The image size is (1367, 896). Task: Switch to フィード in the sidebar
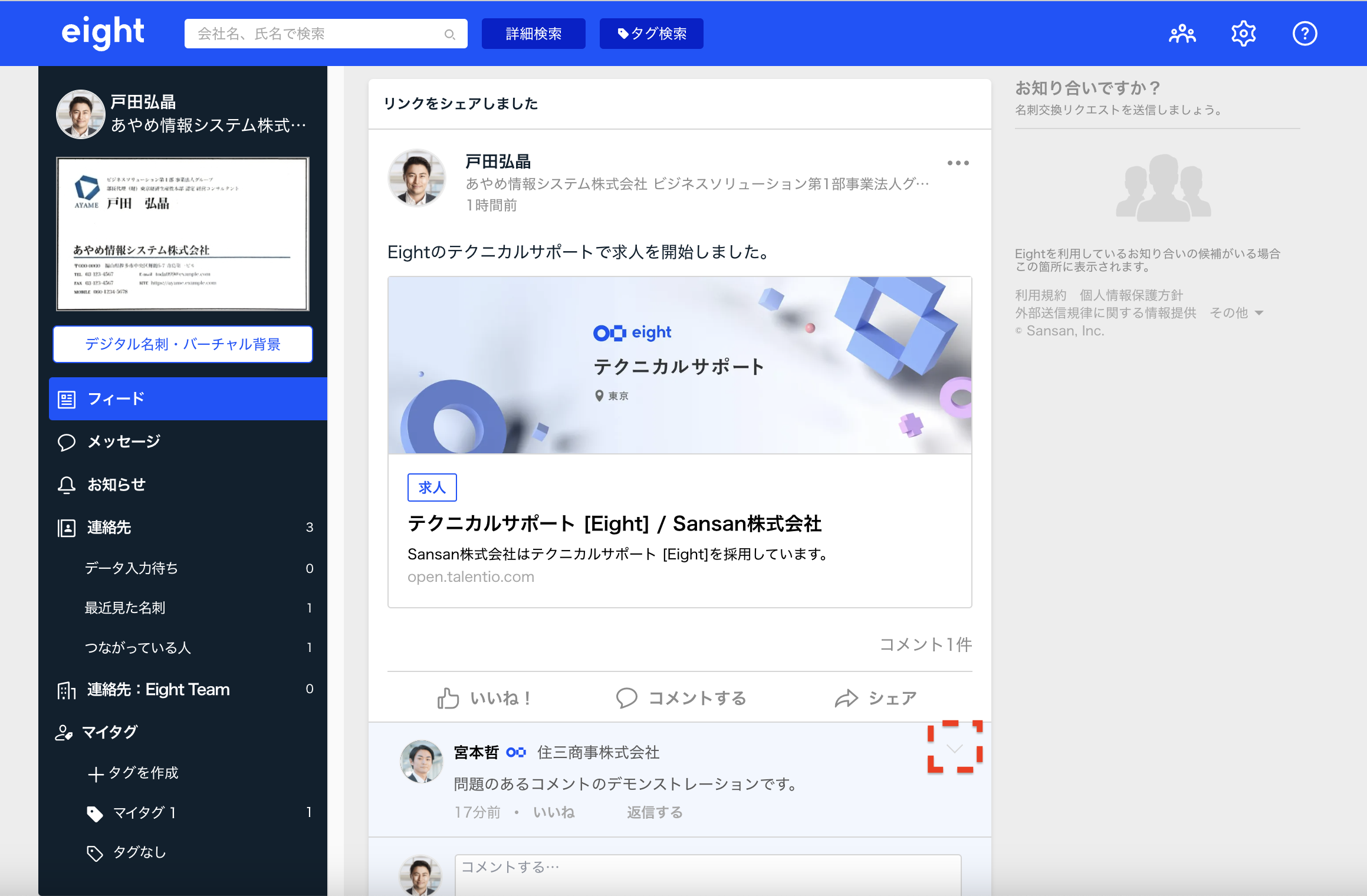tap(114, 398)
